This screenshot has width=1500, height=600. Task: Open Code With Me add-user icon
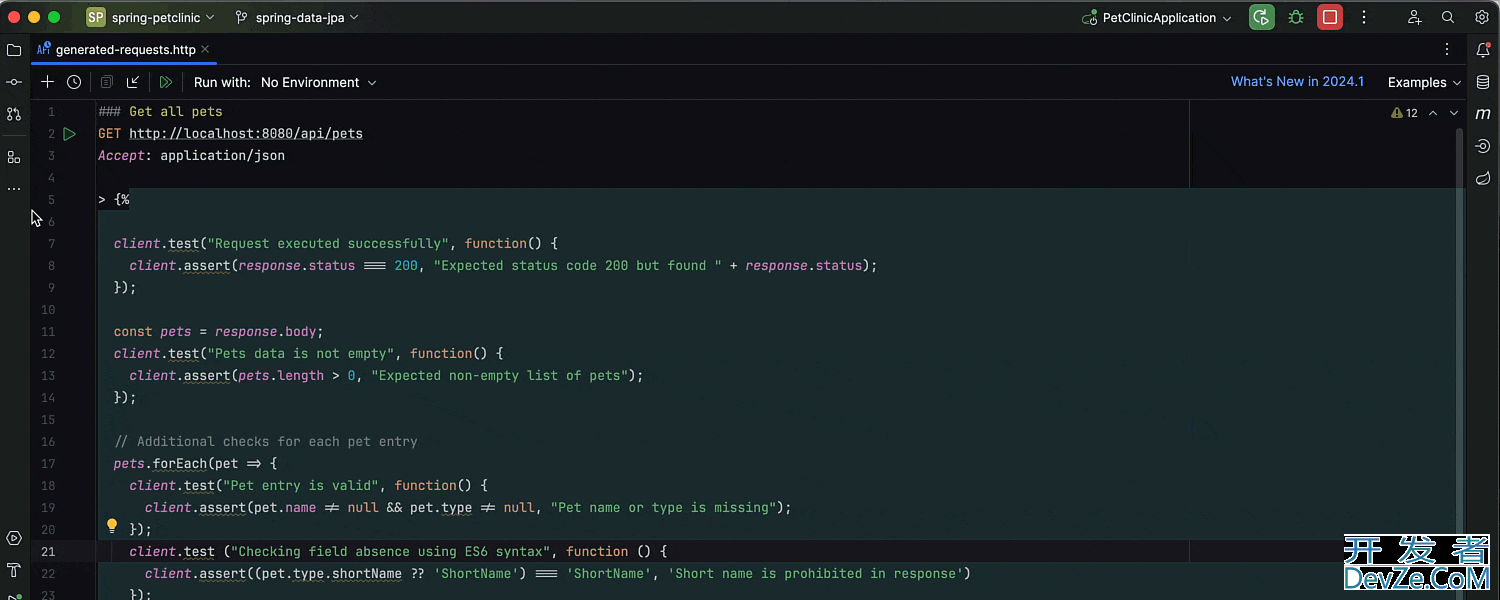tap(1414, 17)
